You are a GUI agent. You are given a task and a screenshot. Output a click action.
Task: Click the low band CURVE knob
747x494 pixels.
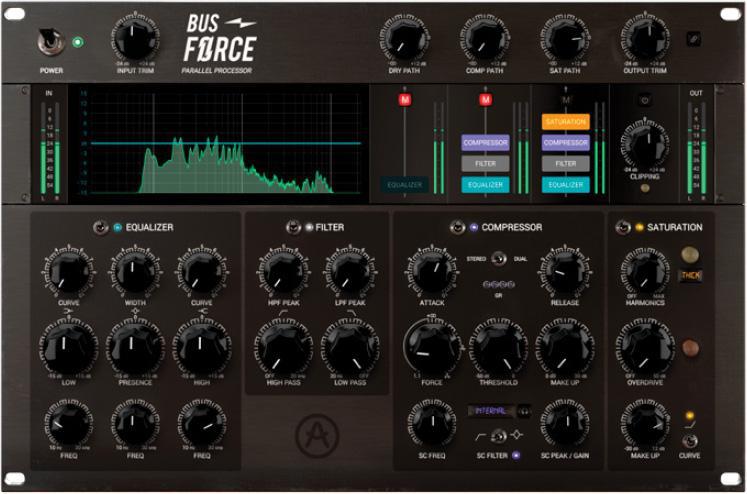(x=69, y=272)
